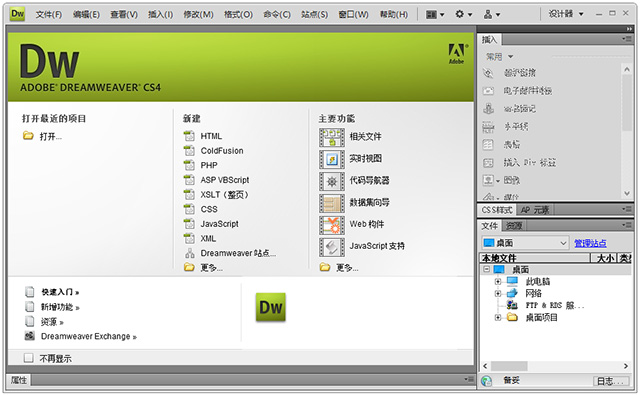This screenshot has width=640, height=395.
Task: Tick the 不再显示 checkbox
Action: (x=29, y=358)
